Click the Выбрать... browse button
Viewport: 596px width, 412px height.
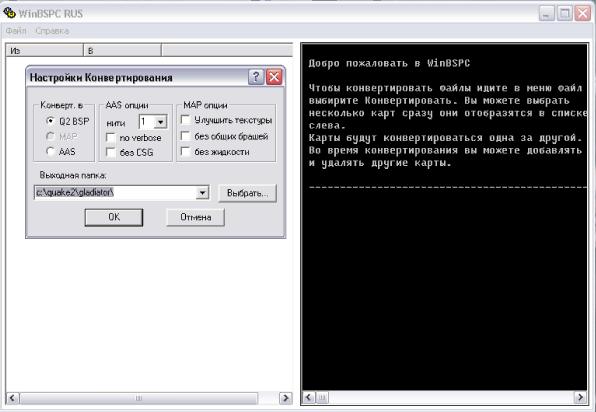coord(247,193)
